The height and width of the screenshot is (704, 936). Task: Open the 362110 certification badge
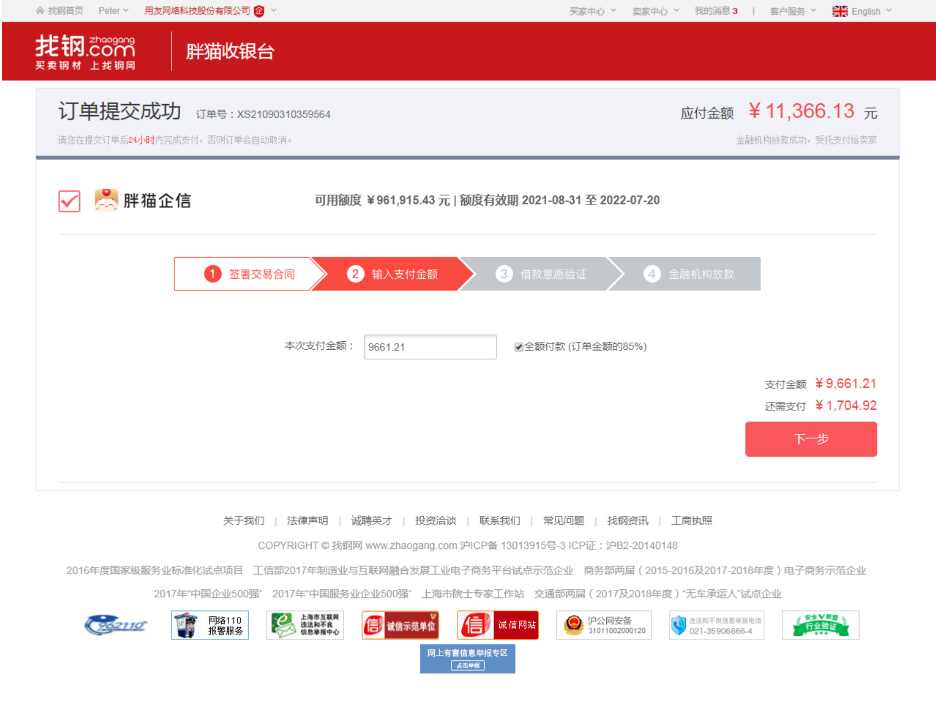116,625
